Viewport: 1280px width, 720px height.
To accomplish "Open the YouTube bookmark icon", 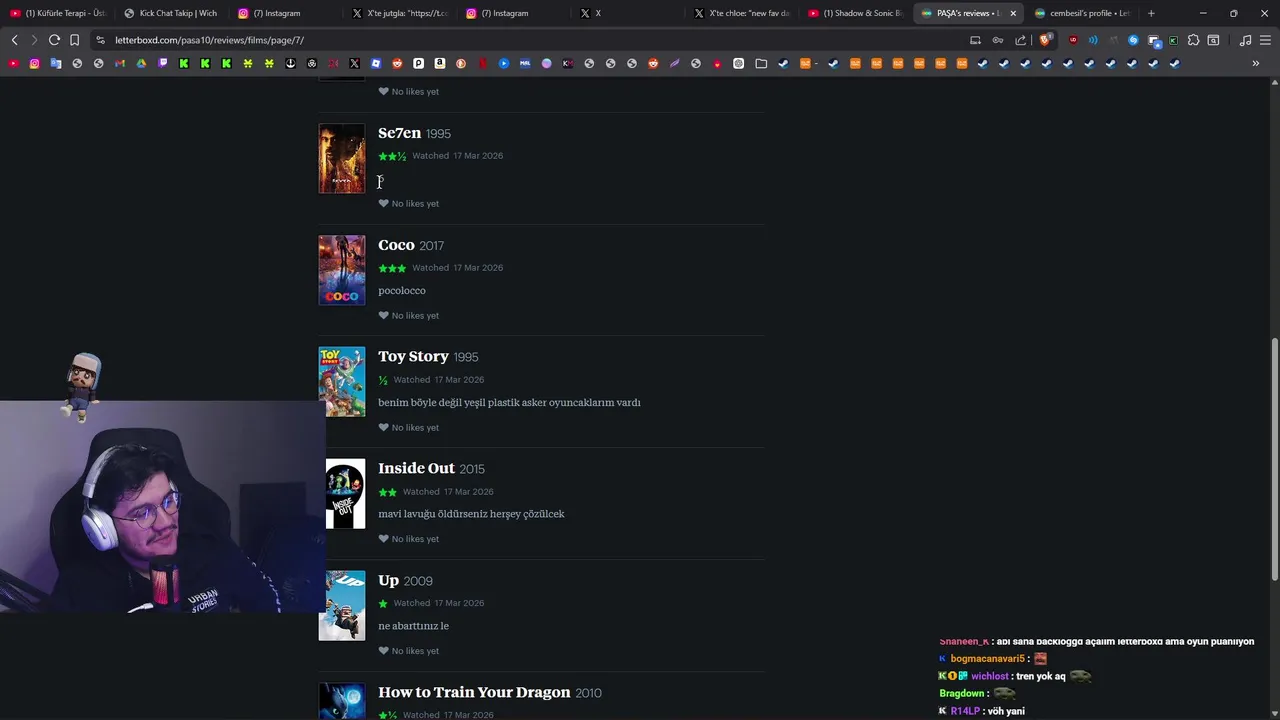I will [13, 63].
